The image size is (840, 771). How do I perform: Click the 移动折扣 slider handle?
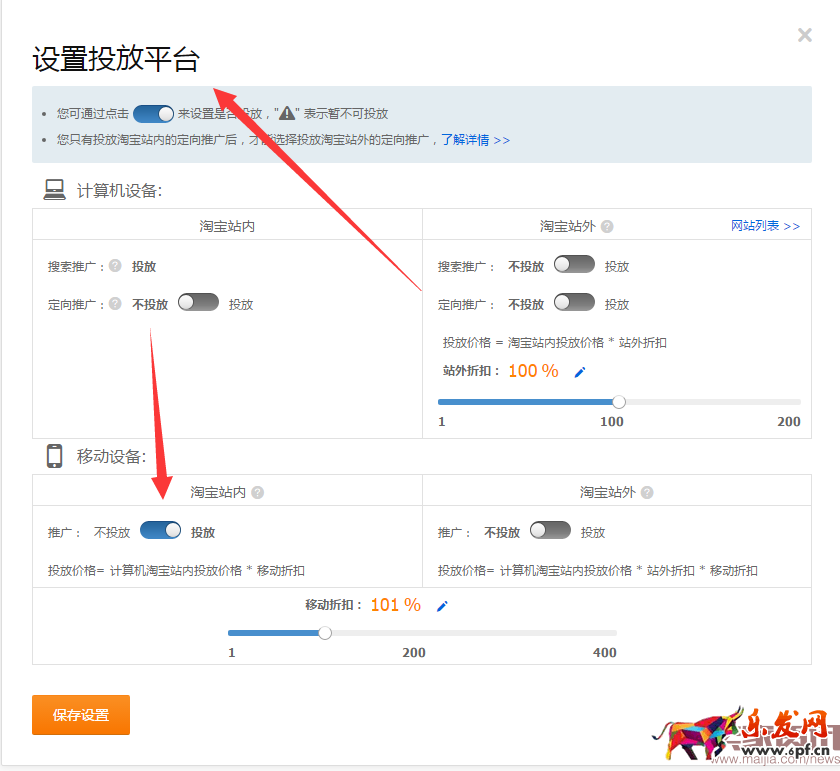(x=325, y=632)
